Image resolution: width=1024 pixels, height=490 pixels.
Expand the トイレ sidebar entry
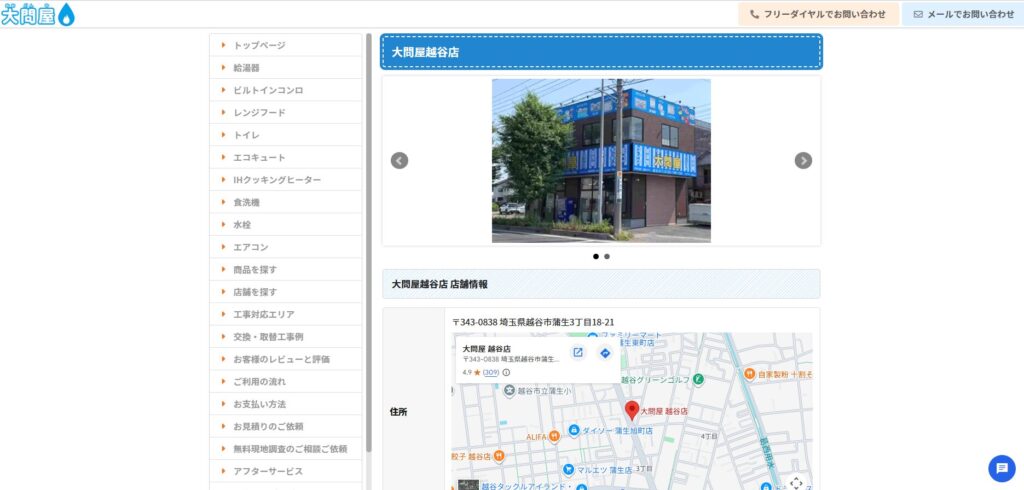[246, 135]
